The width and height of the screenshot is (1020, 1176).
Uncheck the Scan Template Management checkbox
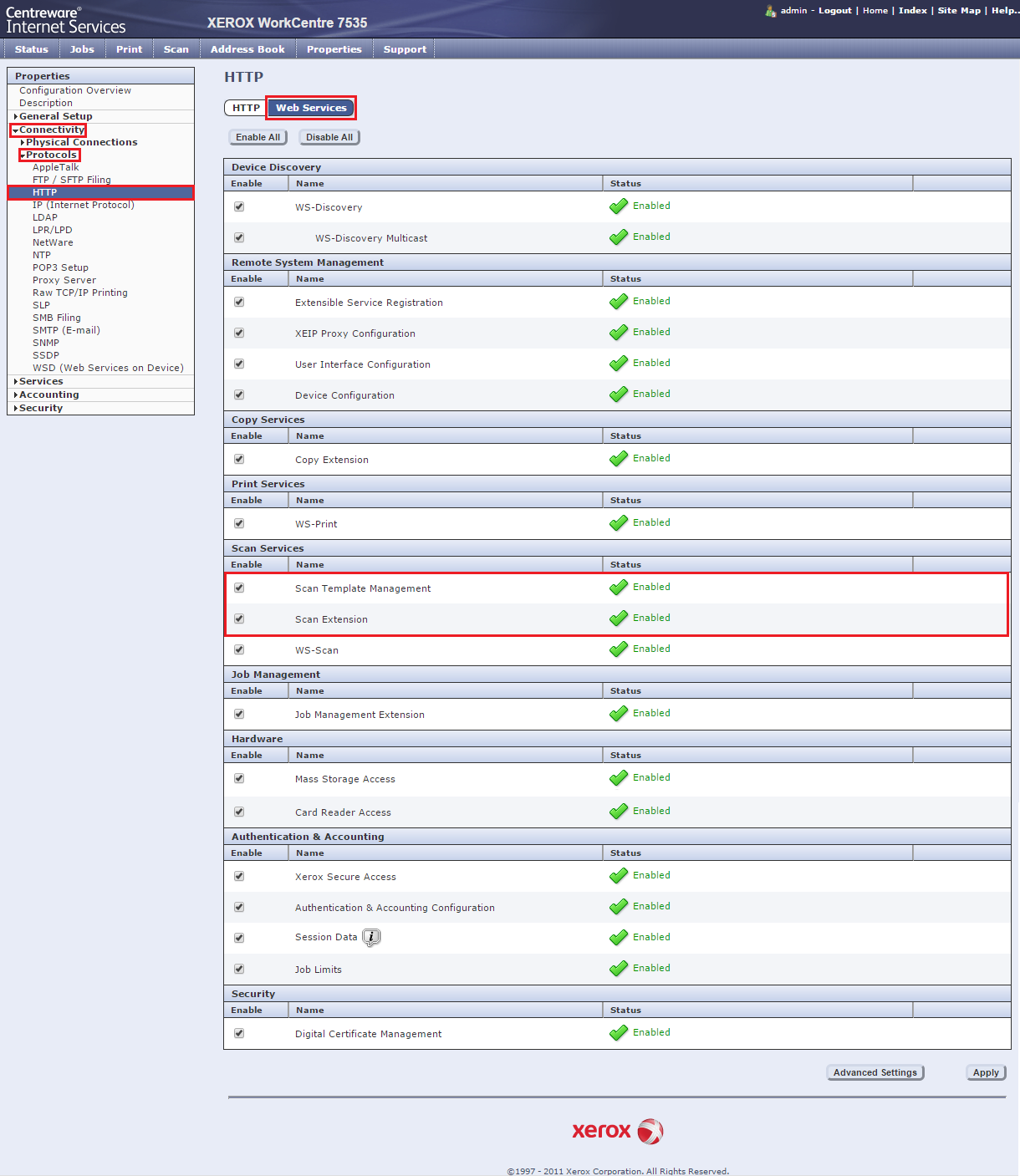click(x=239, y=588)
